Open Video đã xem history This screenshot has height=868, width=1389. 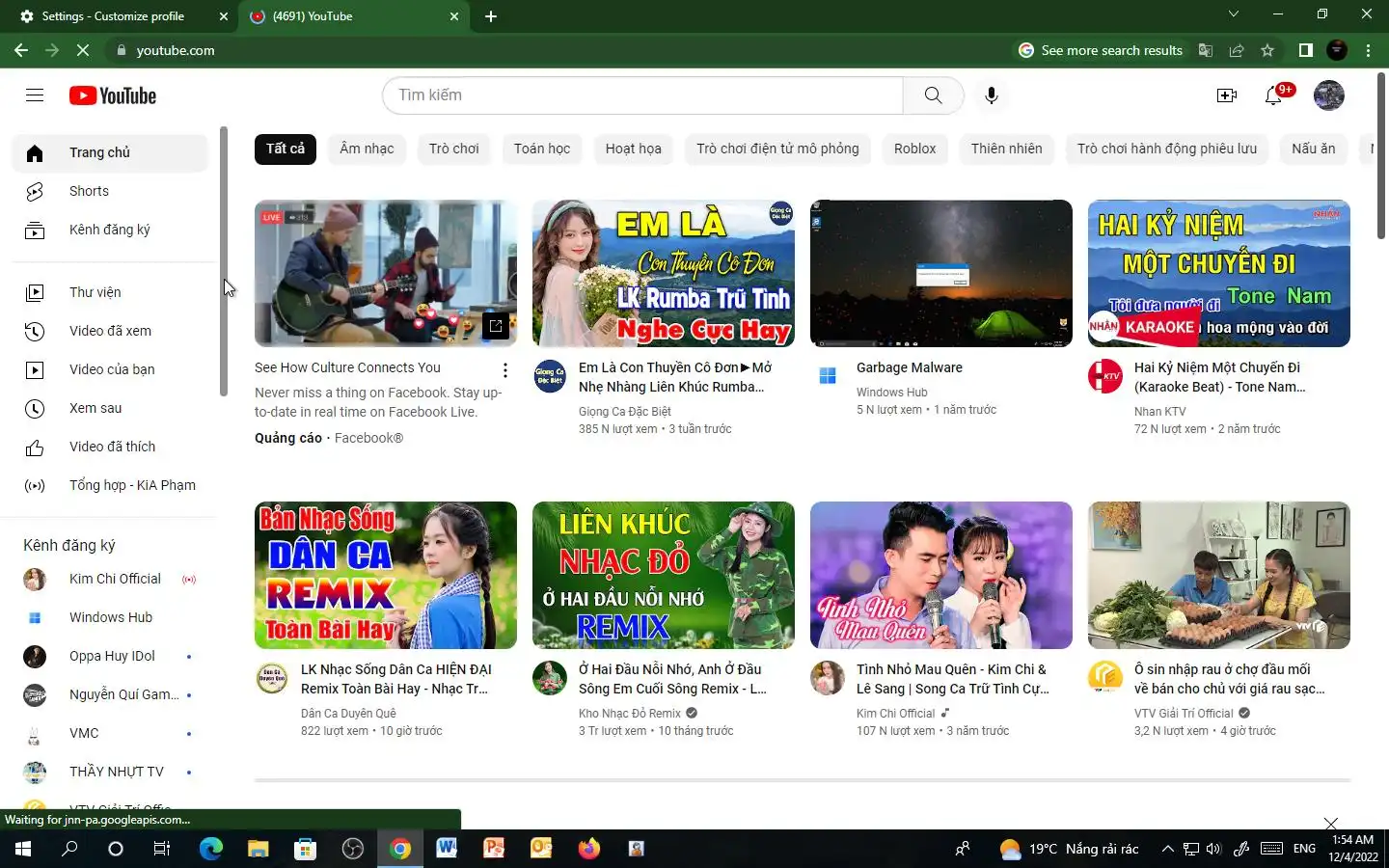click(110, 331)
